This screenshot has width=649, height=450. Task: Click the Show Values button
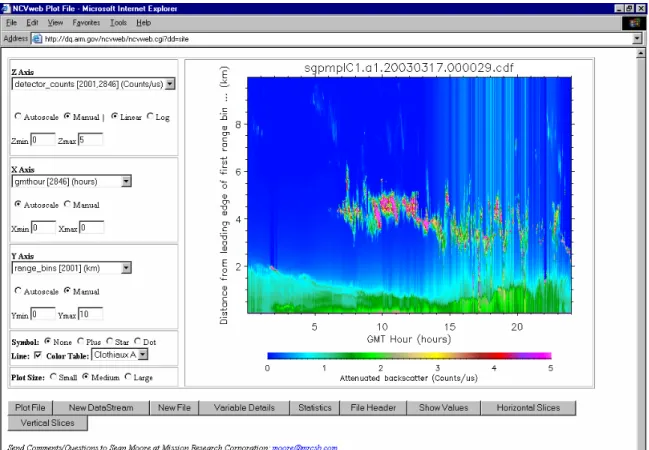(x=444, y=408)
